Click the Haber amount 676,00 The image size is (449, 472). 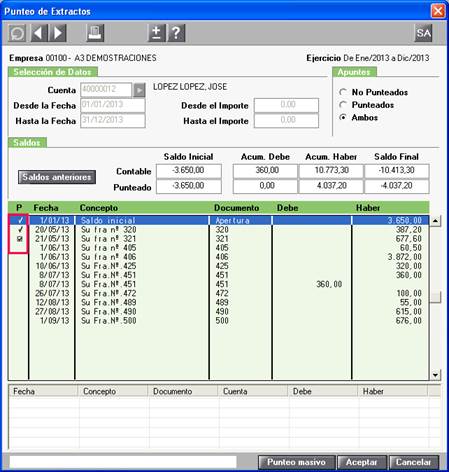(409, 321)
